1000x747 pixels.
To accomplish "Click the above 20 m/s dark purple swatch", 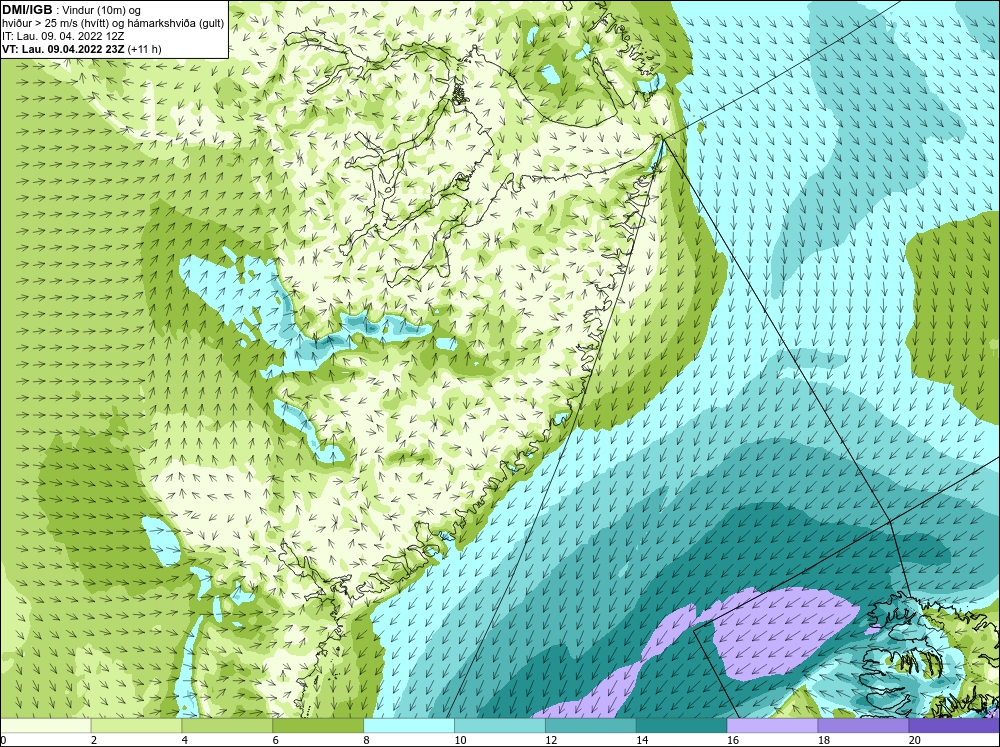I will coord(954,725).
